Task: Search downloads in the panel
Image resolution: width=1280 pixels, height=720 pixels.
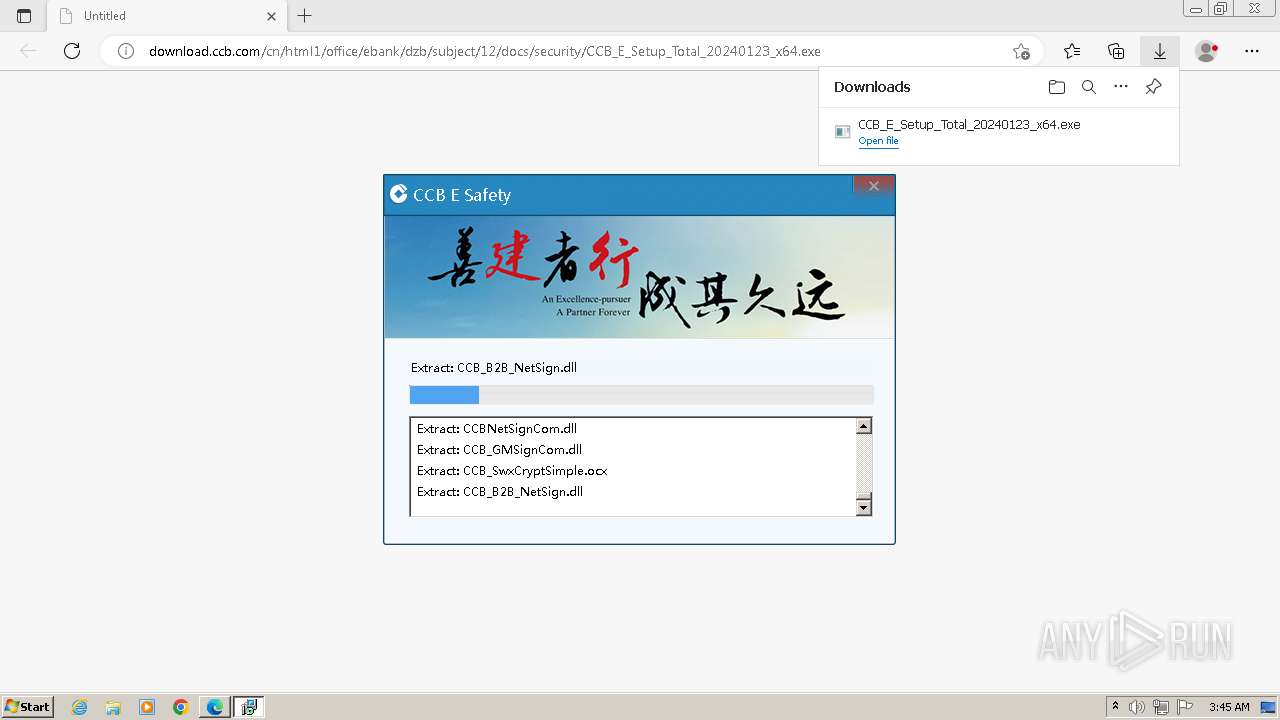Action: tap(1089, 87)
